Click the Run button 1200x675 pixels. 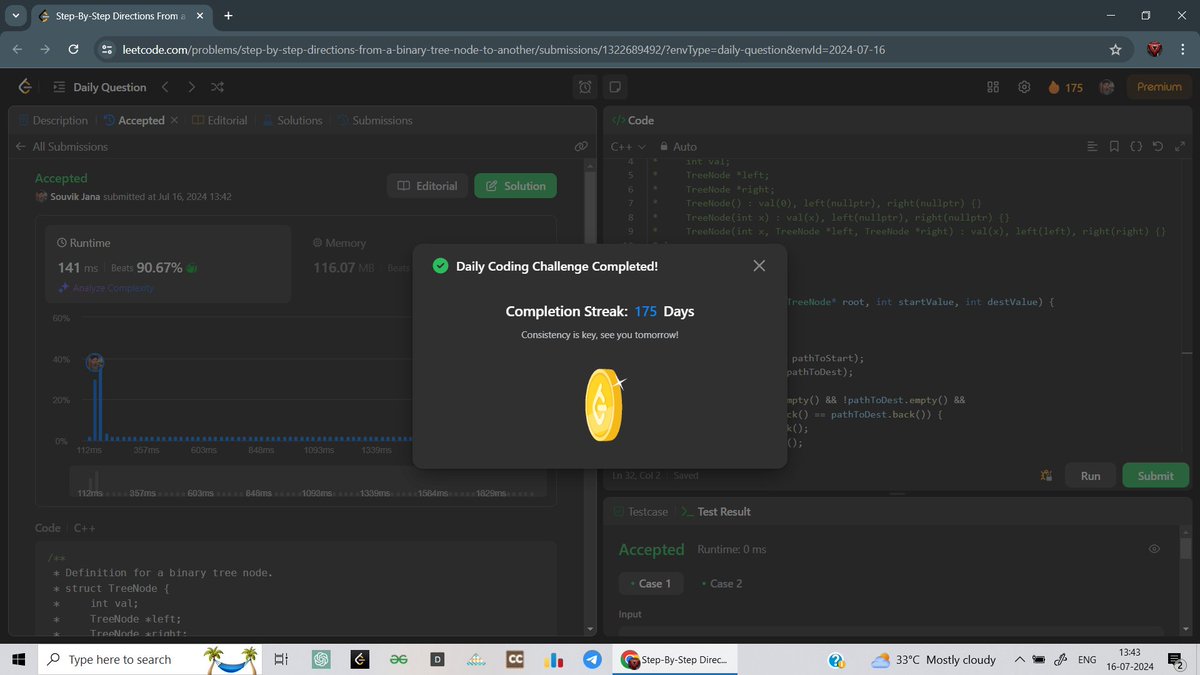click(1090, 476)
